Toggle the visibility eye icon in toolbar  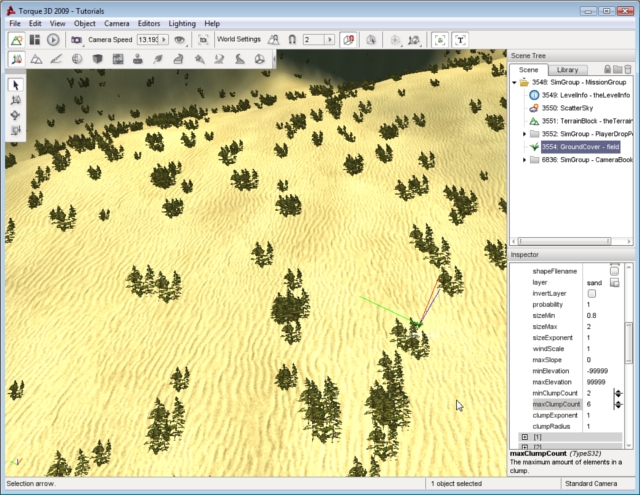pos(180,40)
